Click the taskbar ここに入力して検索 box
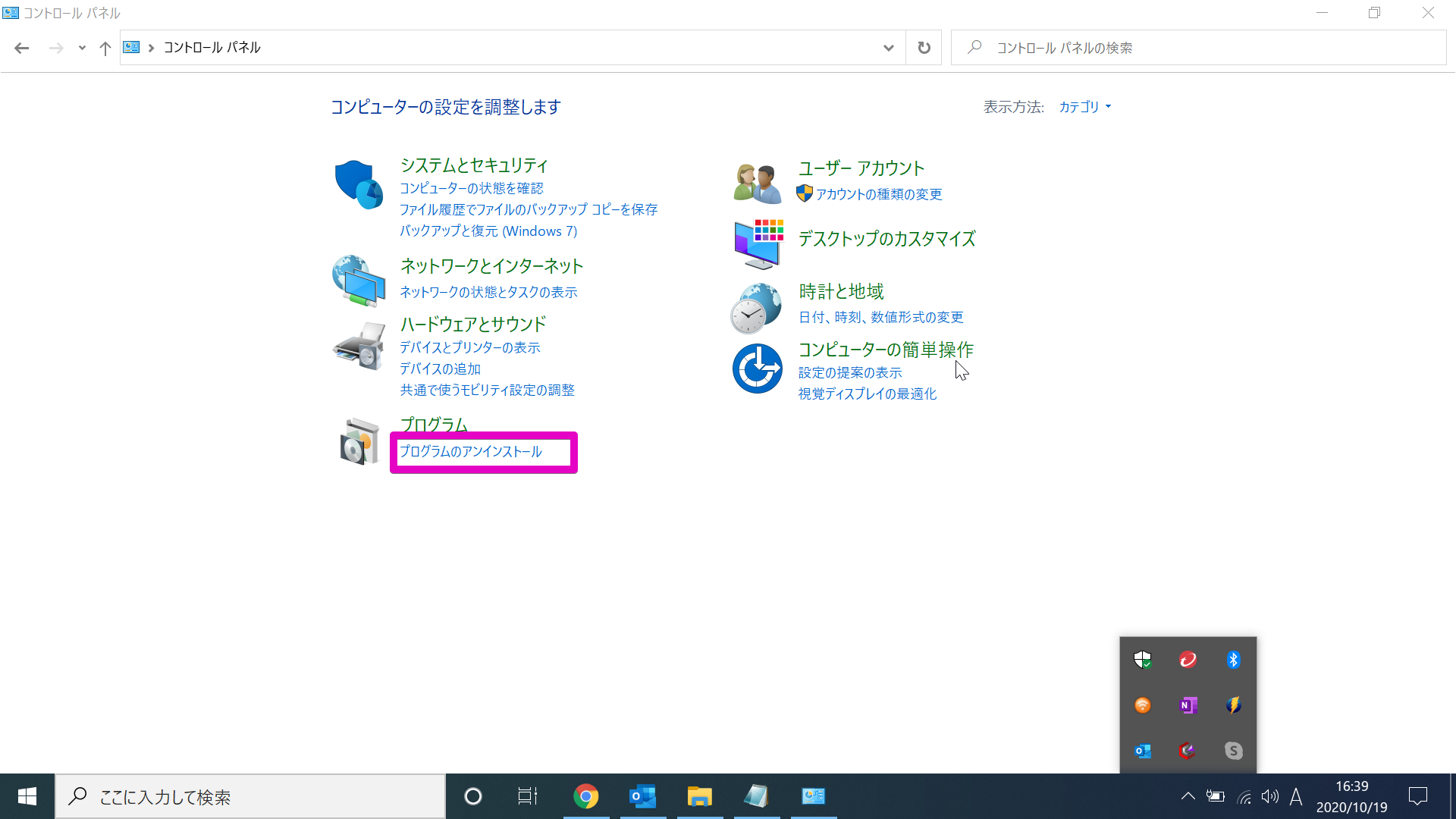 (250, 796)
